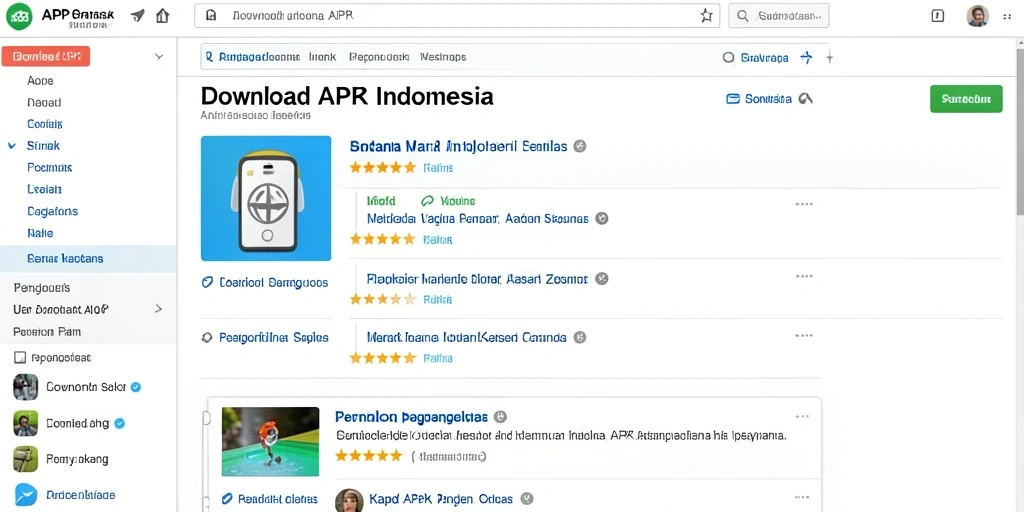Switch to the Wesinaps tab

coord(443,57)
